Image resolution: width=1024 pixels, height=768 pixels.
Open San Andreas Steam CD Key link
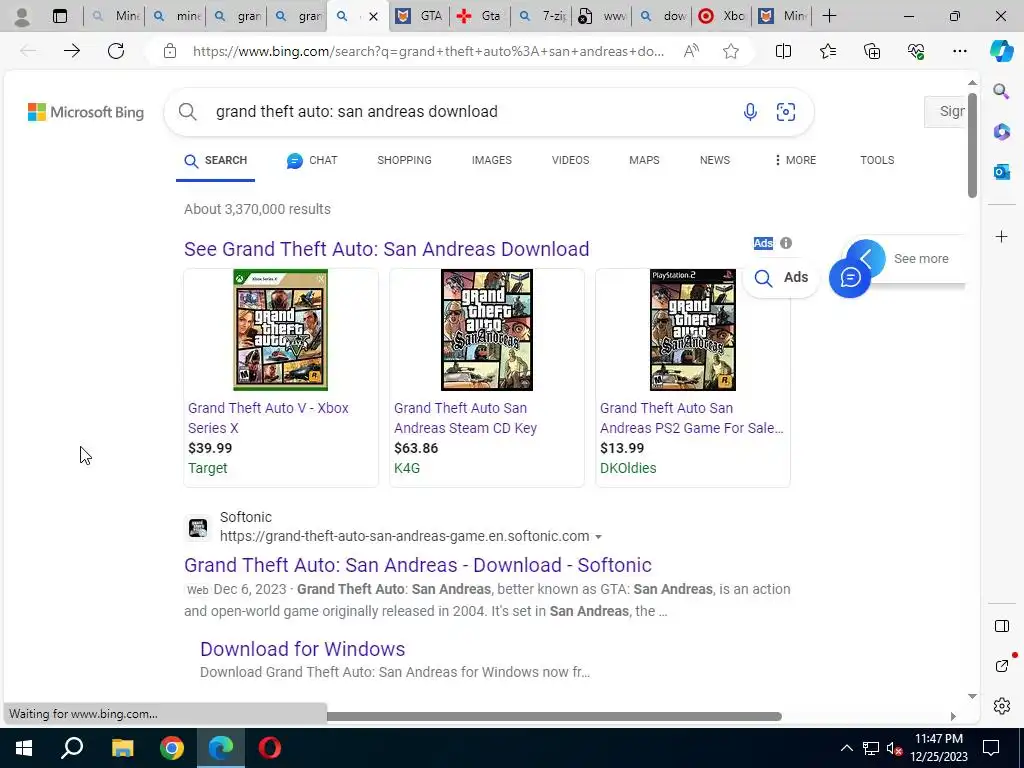point(466,418)
